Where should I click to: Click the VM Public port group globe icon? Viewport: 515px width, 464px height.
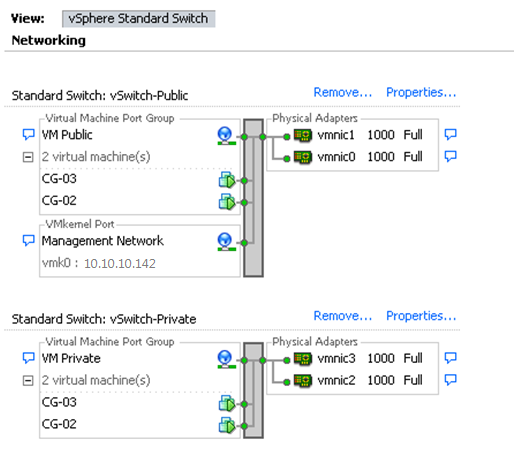pos(226,136)
